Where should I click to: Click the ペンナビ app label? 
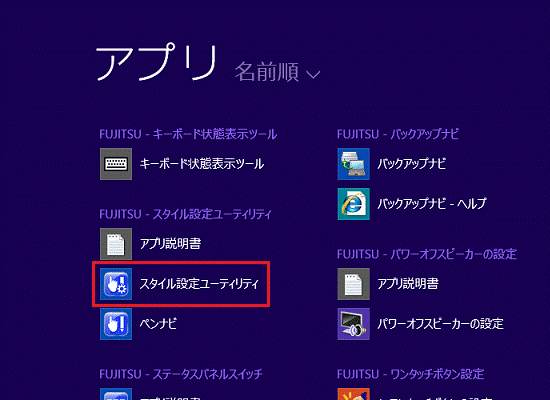point(158,324)
